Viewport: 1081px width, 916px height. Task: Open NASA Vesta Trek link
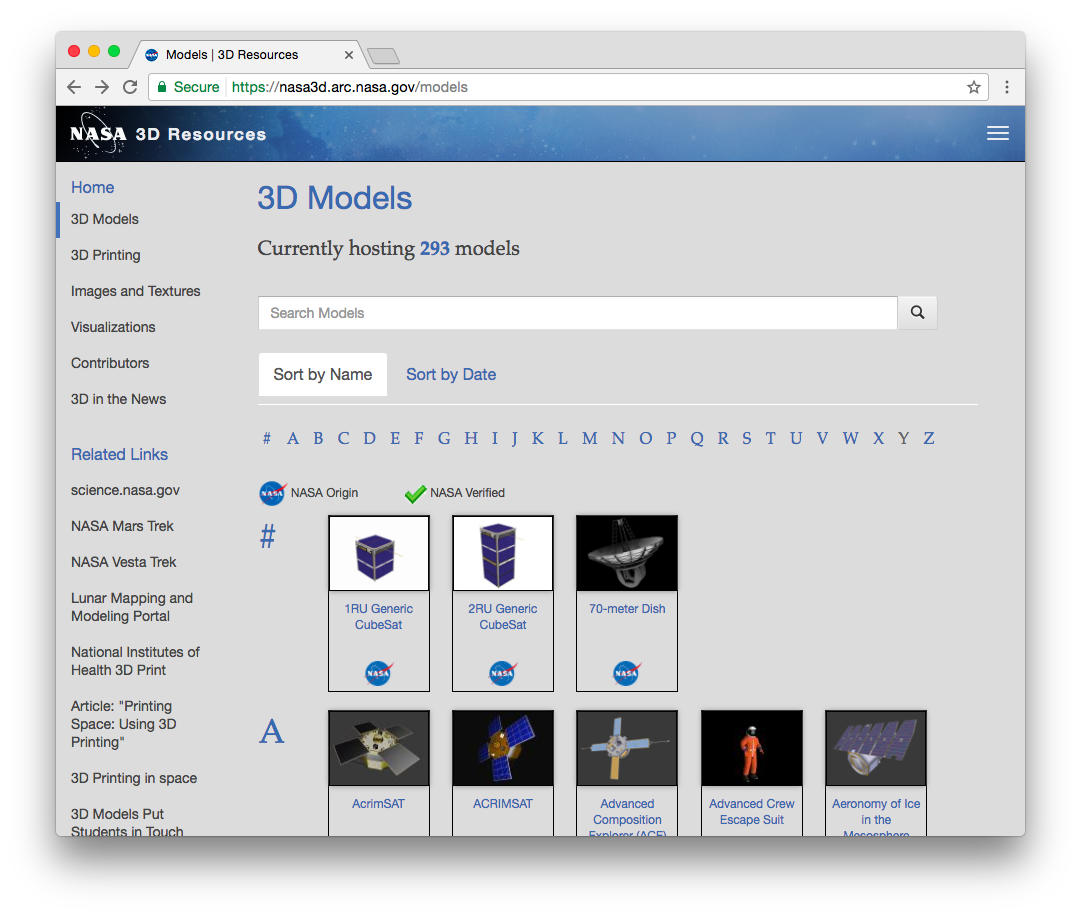click(123, 562)
